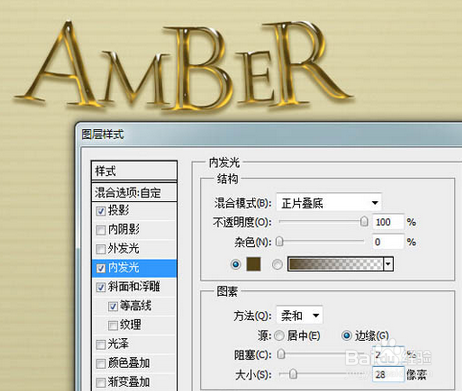
Task: Enable the 内阴影 inner shadow checkbox
Action: point(101,230)
